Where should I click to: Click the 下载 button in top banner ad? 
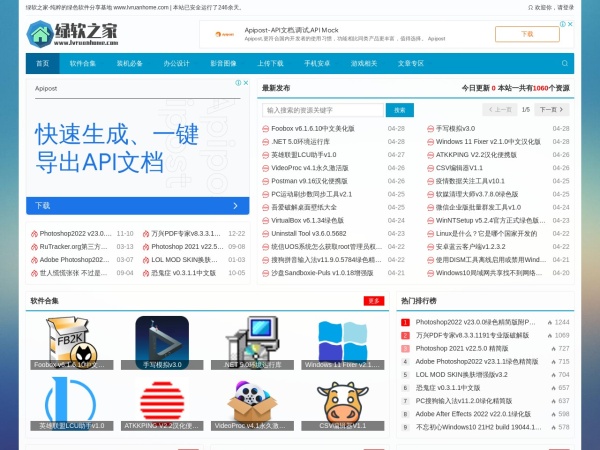[527, 34]
